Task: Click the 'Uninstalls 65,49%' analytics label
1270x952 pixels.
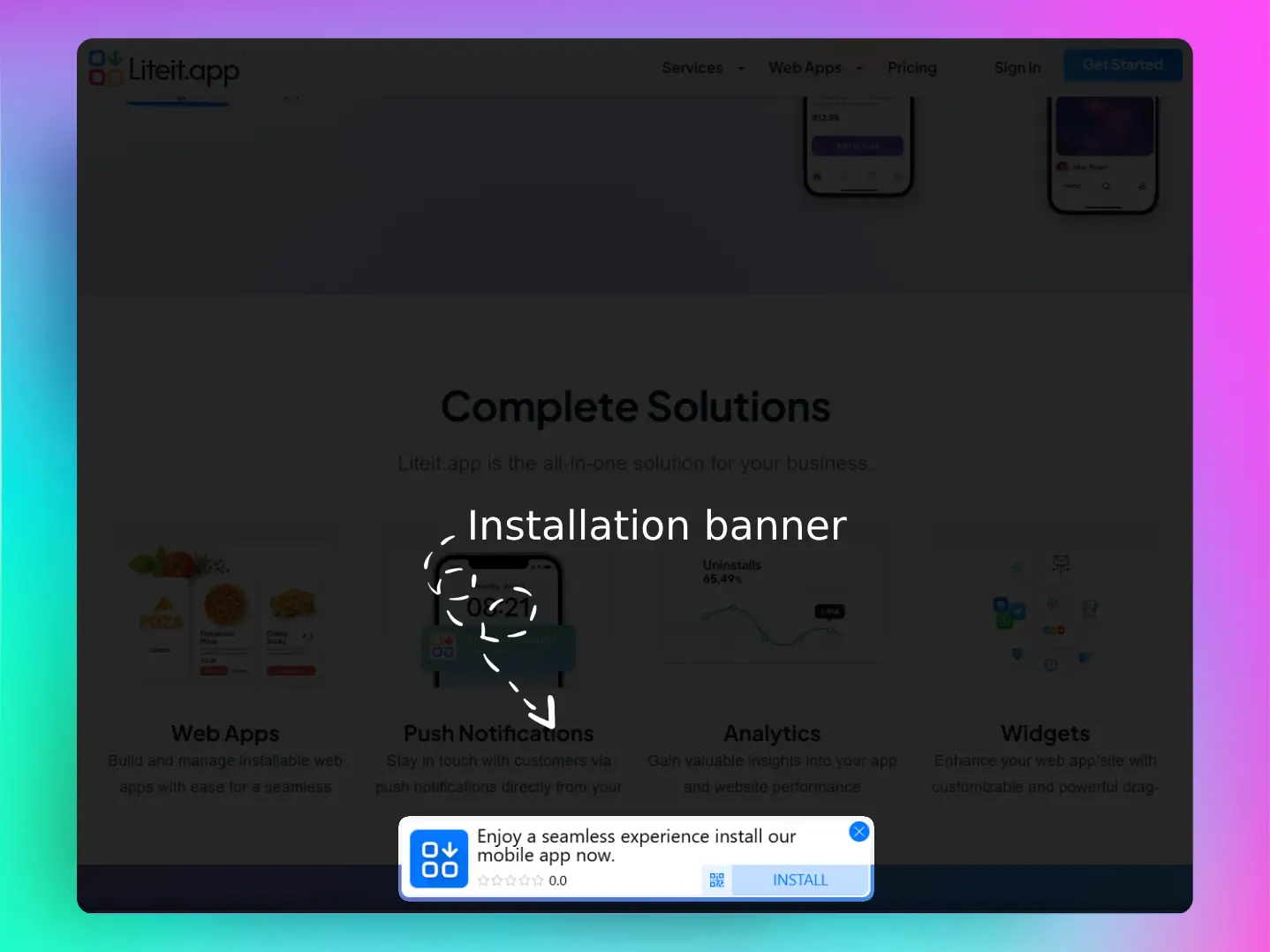Action: [731, 571]
